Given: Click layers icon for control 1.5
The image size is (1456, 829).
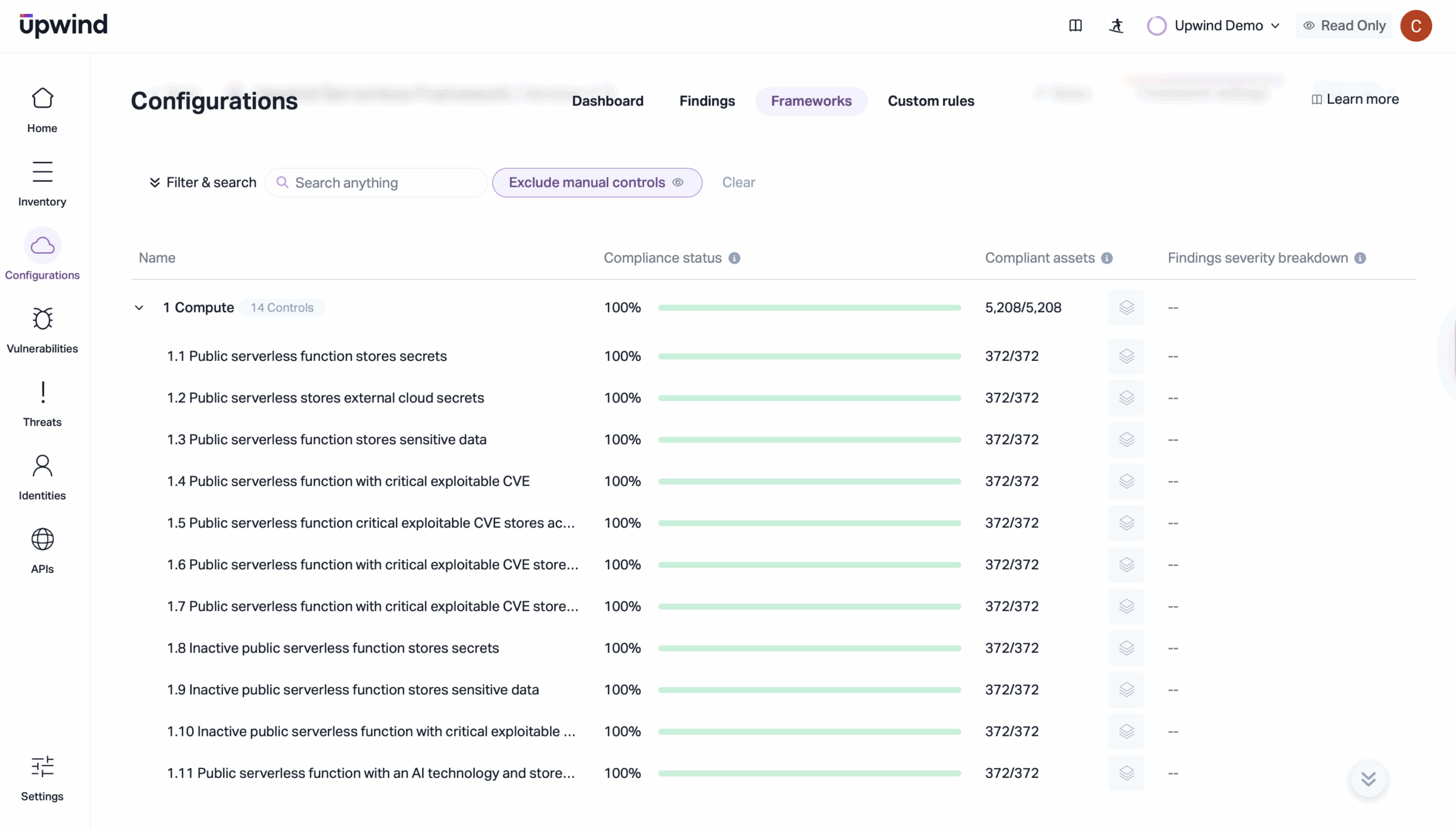Looking at the screenshot, I should (1126, 523).
